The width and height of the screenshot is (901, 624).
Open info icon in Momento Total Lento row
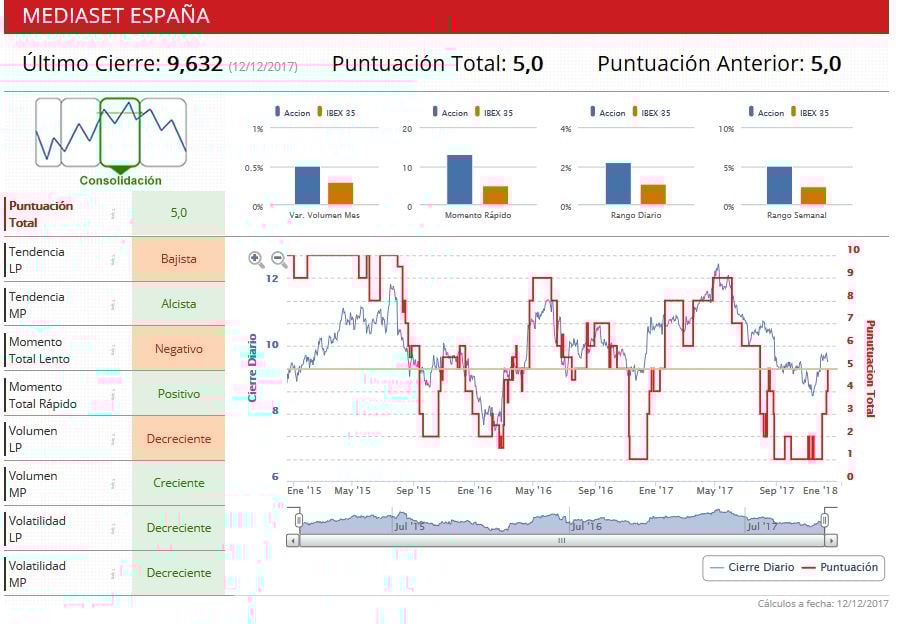click(113, 349)
